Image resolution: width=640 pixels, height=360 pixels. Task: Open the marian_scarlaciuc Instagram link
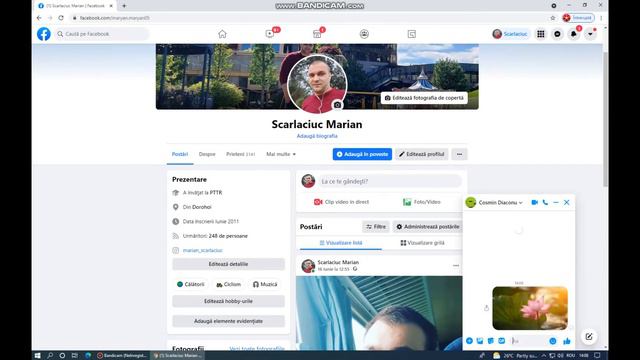[202, 250]
